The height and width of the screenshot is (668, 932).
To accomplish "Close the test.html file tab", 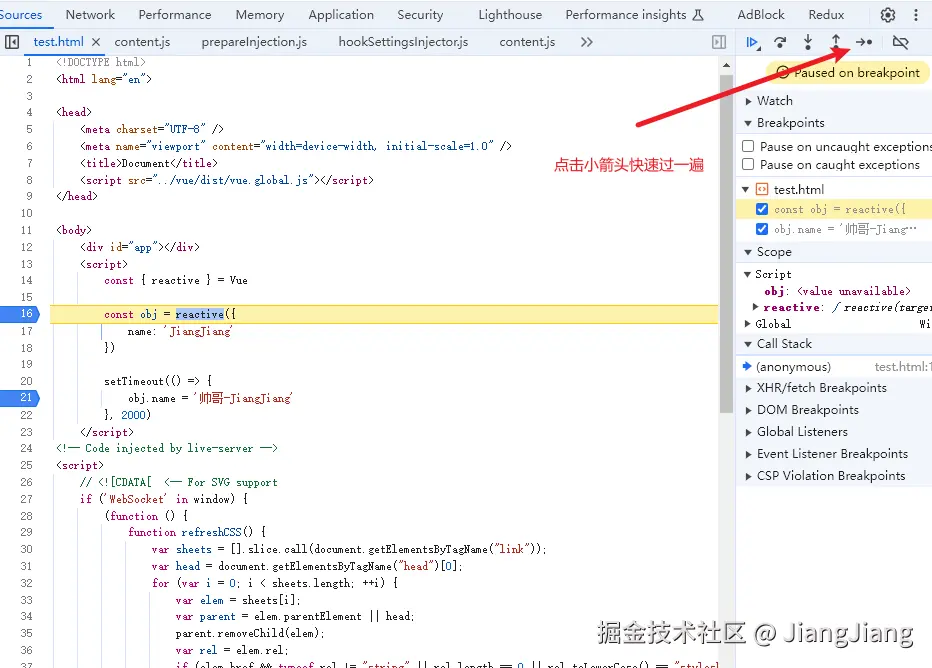I will coord(96,42).
